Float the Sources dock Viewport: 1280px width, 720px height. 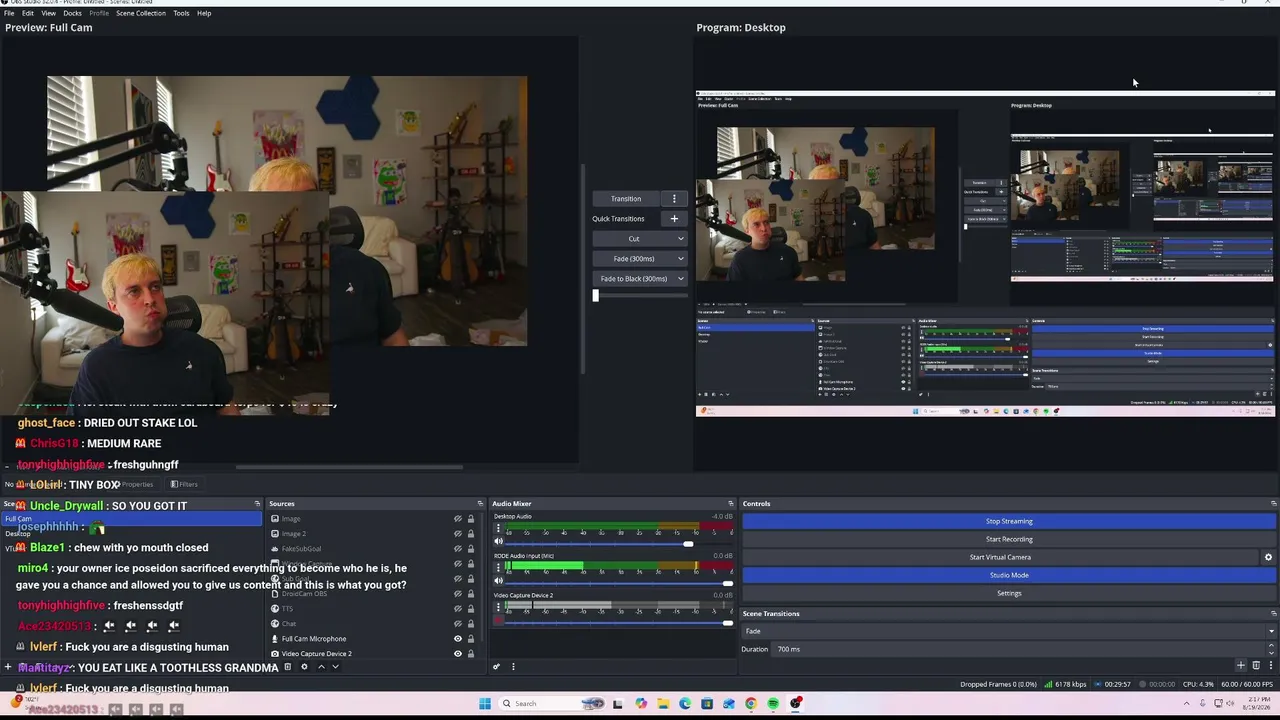click(x=480, y=504)
